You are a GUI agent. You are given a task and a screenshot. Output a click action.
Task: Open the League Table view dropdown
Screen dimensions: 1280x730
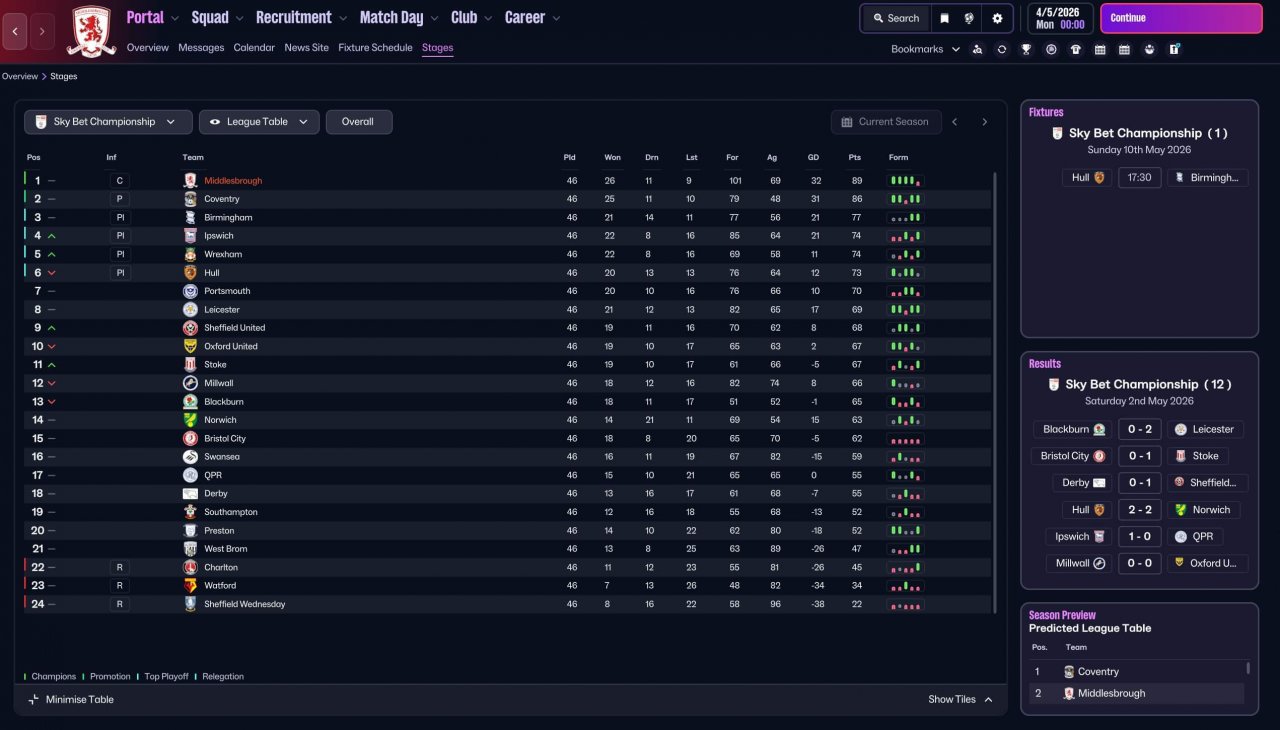click(x=259, y=122)
